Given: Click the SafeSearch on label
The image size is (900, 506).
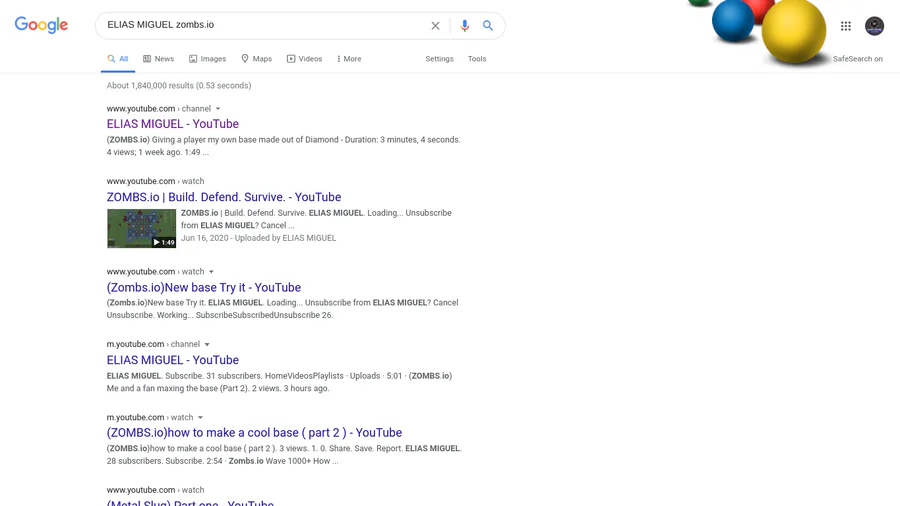Looking at the screenshot, I should click(x=858, y=59).
